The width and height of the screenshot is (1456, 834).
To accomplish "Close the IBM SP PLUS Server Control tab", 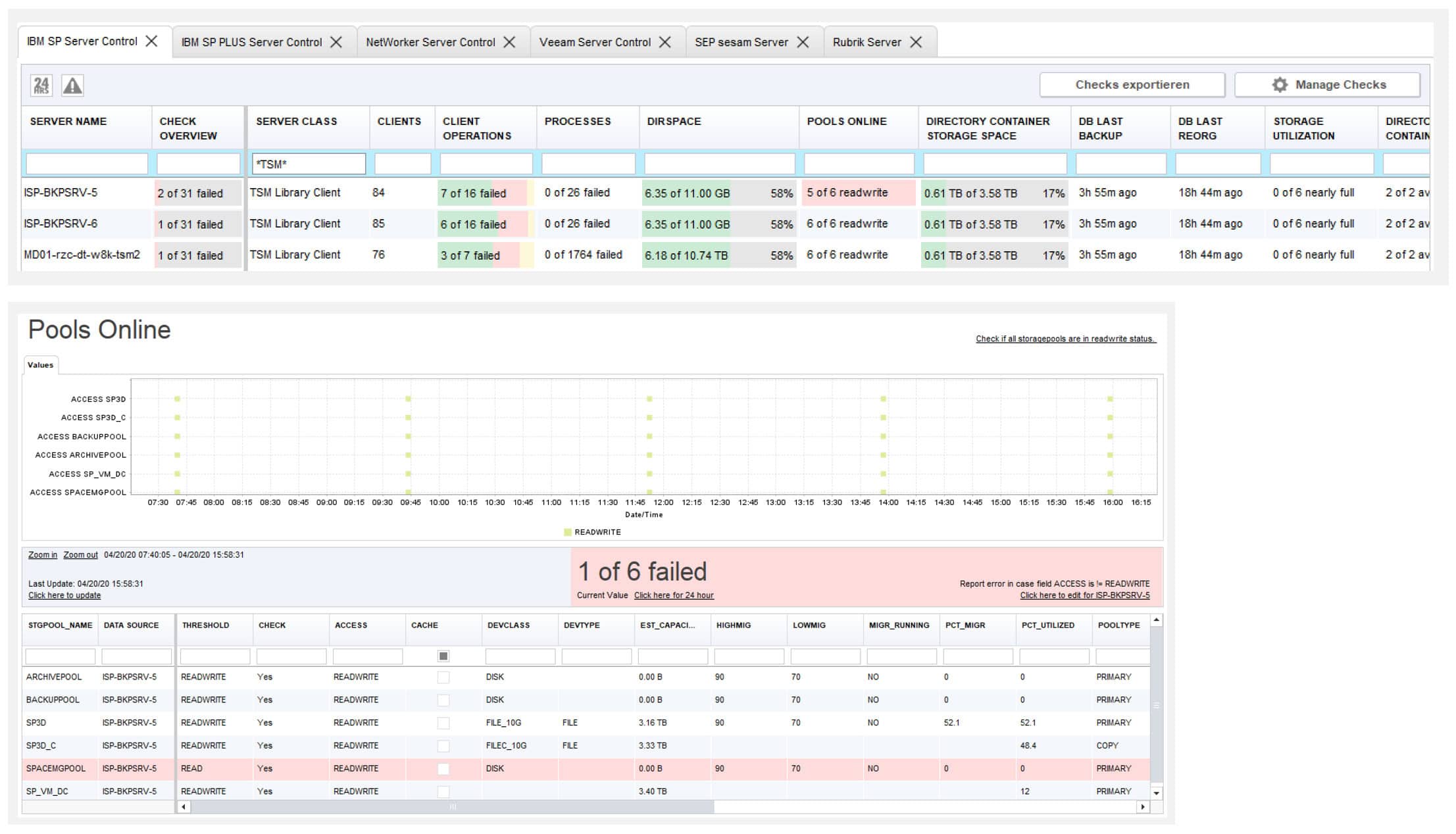I will [336, 42].
